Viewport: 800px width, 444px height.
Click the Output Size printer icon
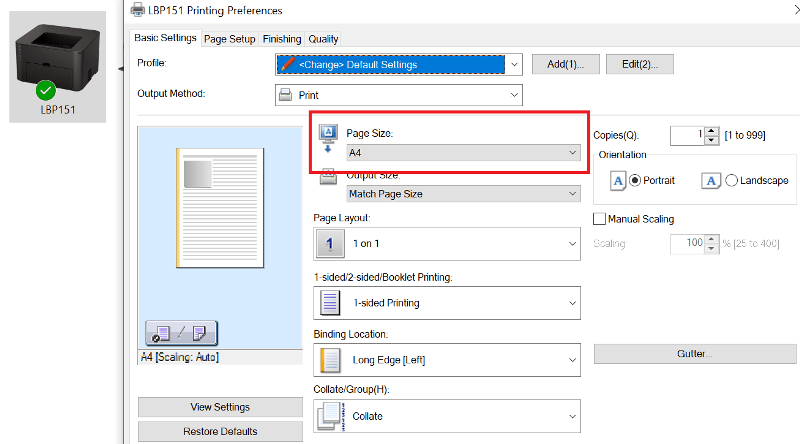pos(328,177)
